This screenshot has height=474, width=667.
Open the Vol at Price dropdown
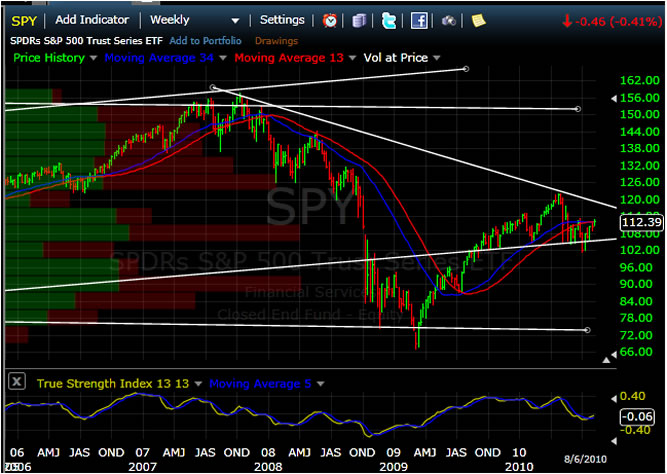pos(435,58)
